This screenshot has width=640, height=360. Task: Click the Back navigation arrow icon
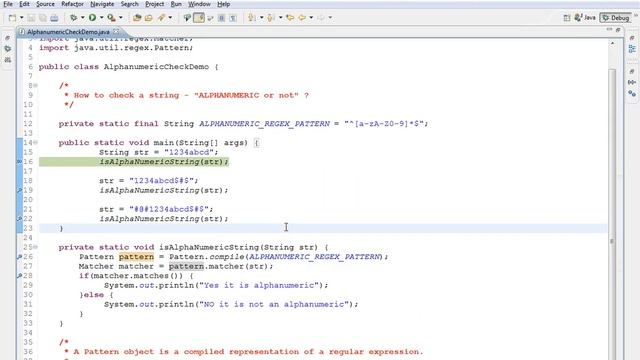[x=302, y=18]
